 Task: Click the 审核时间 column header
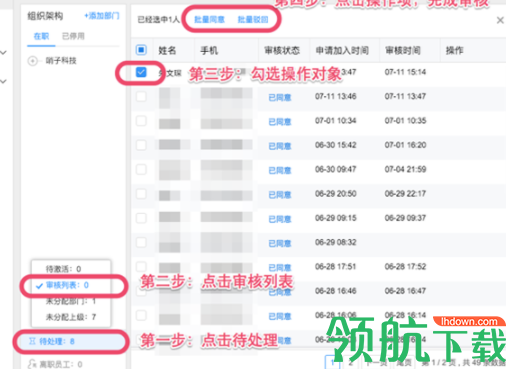(403, 51)
